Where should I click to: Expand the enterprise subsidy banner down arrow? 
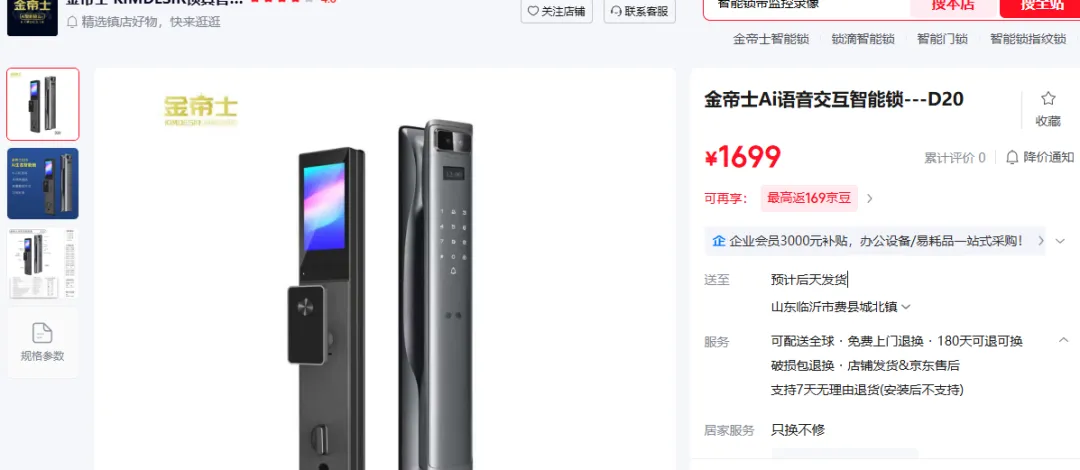click(x=1061, y=241)
